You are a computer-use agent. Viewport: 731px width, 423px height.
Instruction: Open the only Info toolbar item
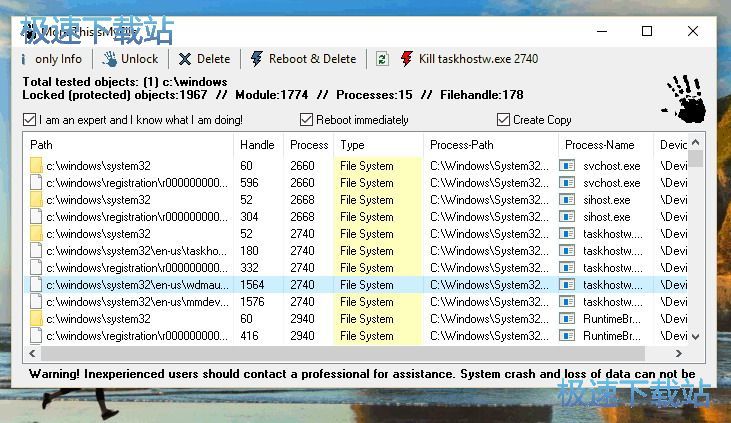pos(52,59)
